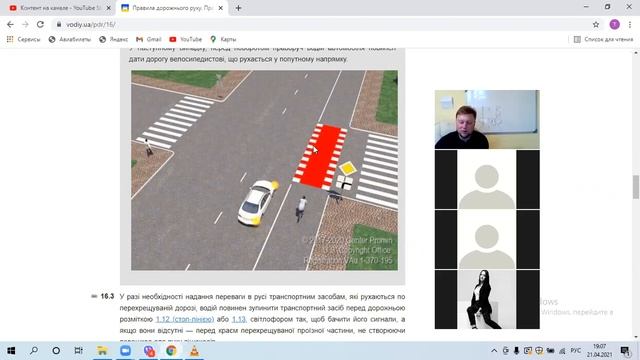Viewport: 640px width, 360px height.
Task: Click the vodiy.ua address bar
Action: (x=322, y=24)
